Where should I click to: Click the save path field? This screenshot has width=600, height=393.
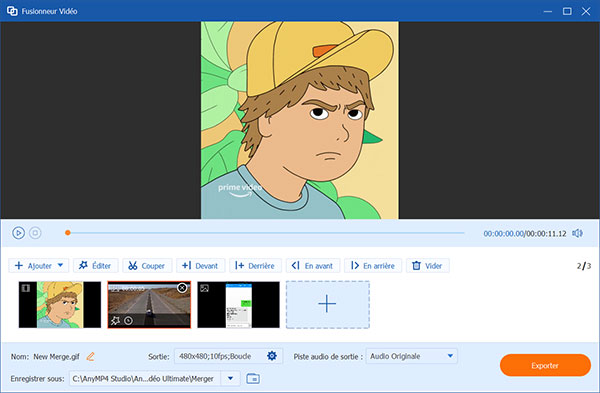point(145,379)
